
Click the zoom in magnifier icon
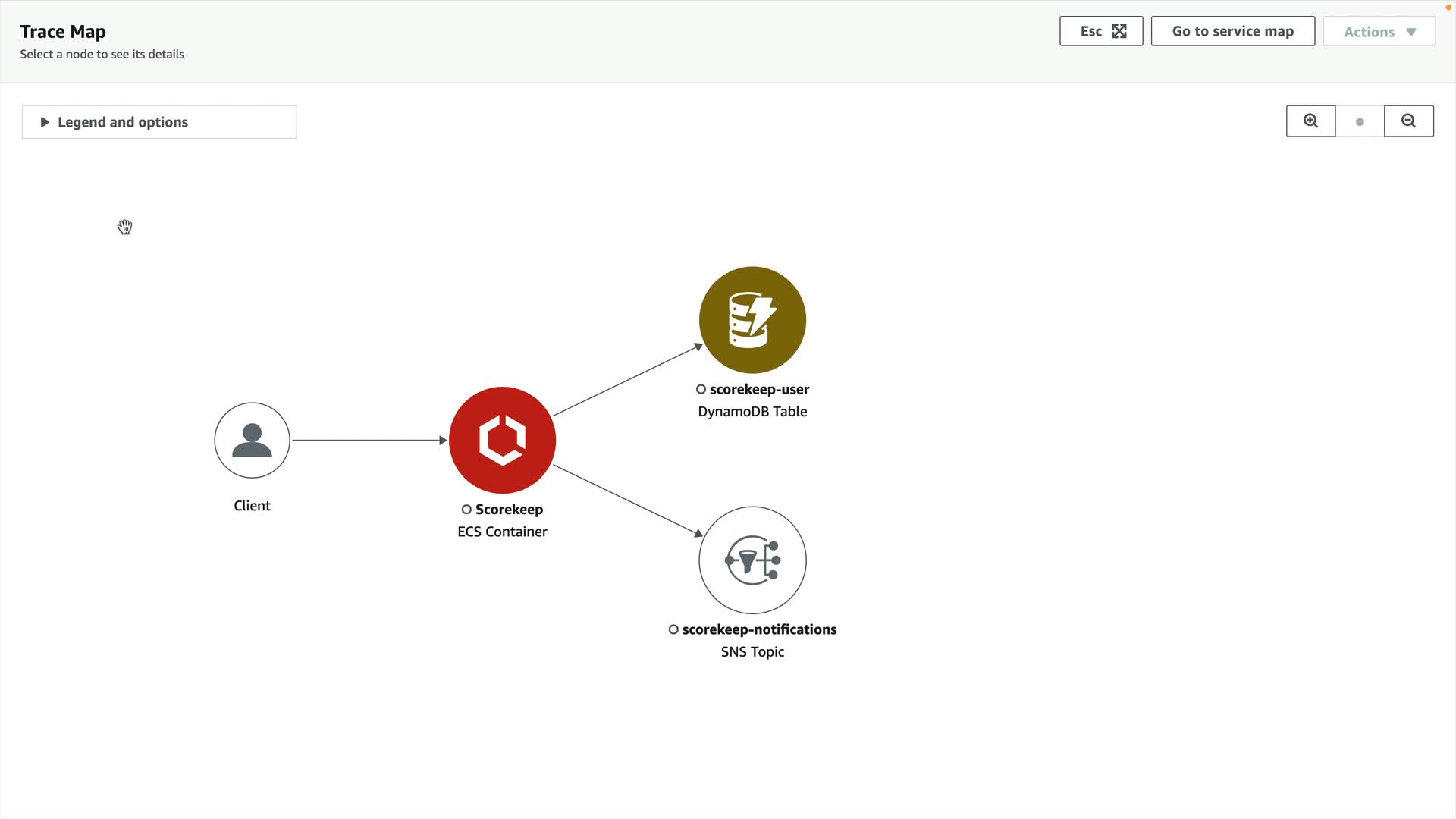[1310, 121]
